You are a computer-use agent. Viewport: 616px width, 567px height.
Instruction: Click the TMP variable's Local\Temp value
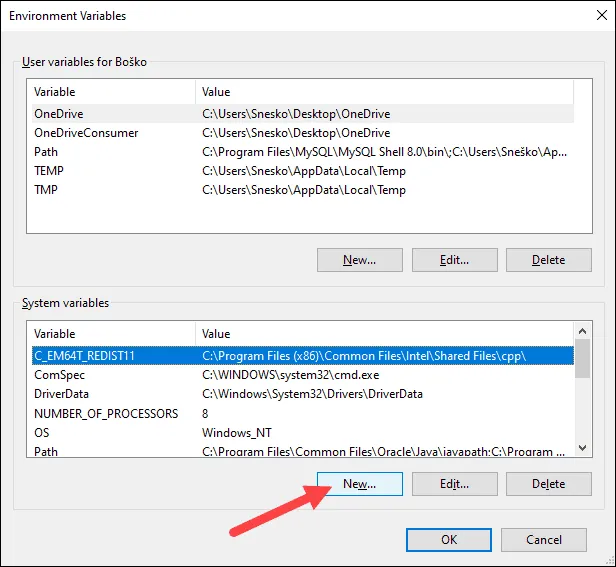pyautogui.click(x=304, y=190)
